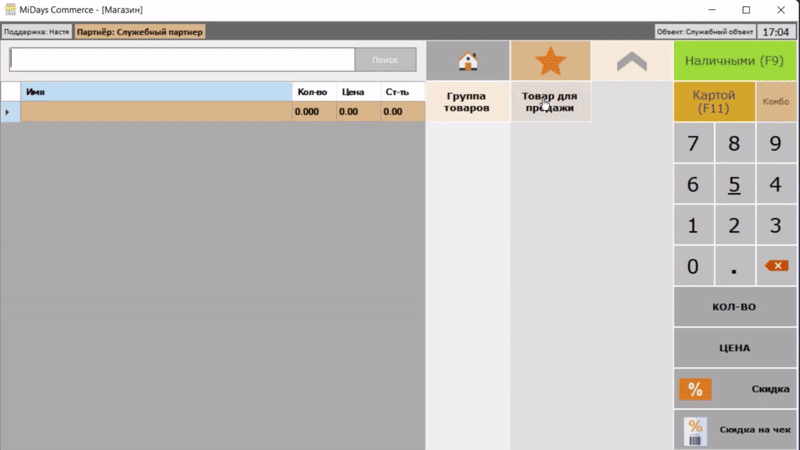Delete the last digit with the backspace key
This screenshot has height=450, width=800.
click(x=776, y=266)
